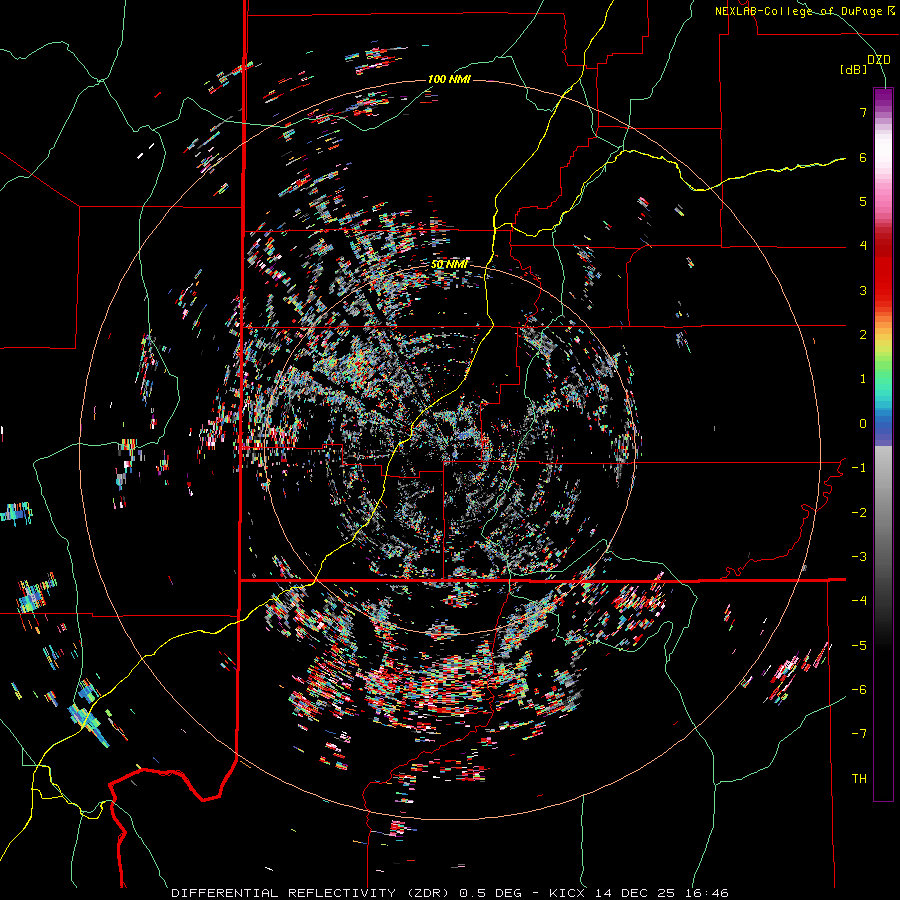This screenshot has width=900, height=900.
Task: Click the 50 NMI range ring label
Action: [449, 264]
